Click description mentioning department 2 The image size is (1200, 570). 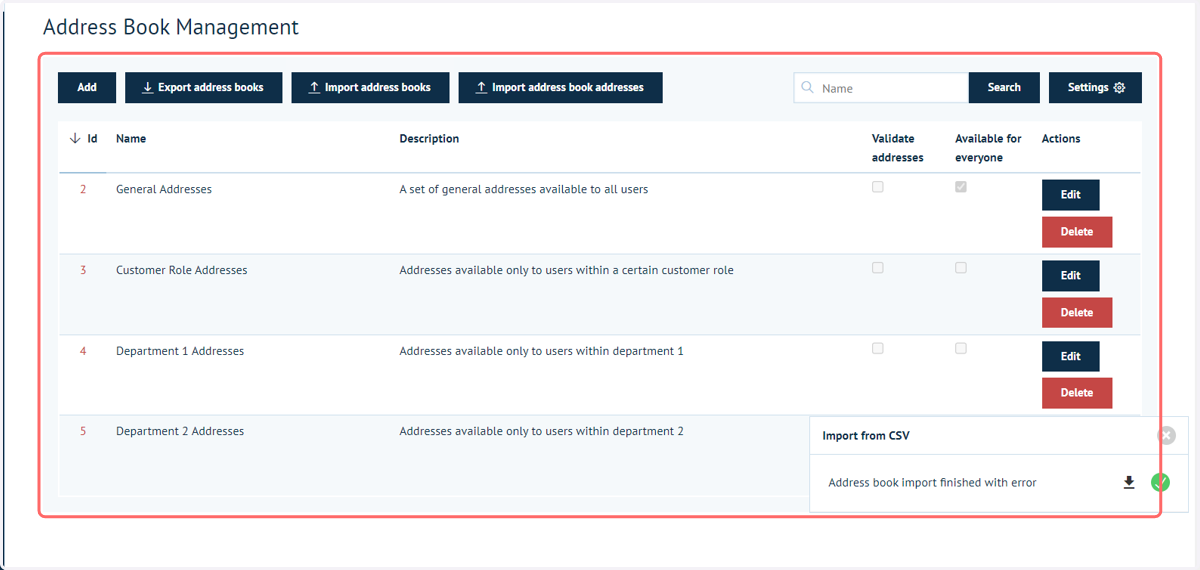[541, 431]
